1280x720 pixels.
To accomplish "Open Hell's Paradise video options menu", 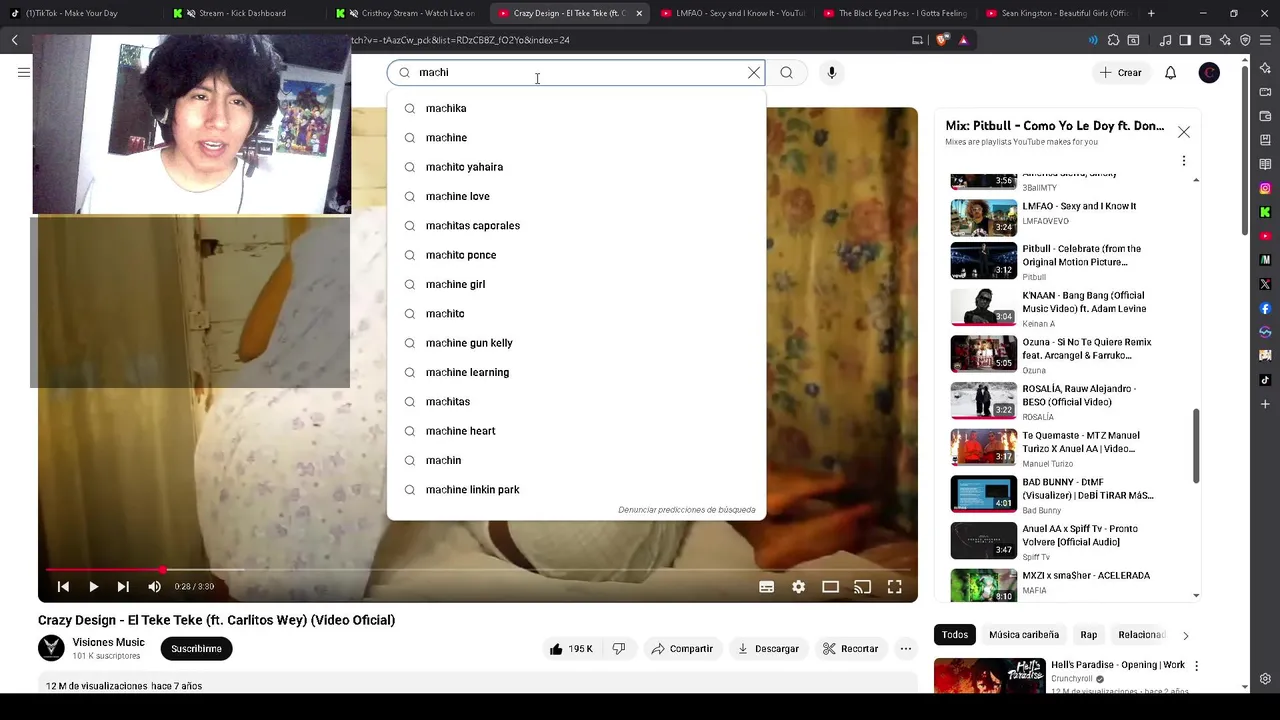I will 1196,666.
